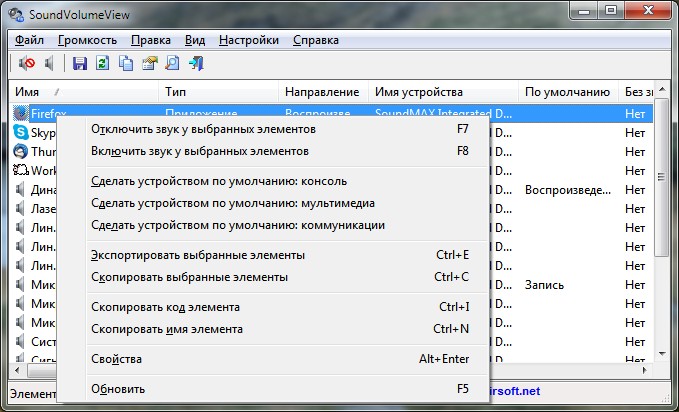Open the Файл menu
Image resolution: width=679 pixels, height=412 pixels.
[29, 40]
